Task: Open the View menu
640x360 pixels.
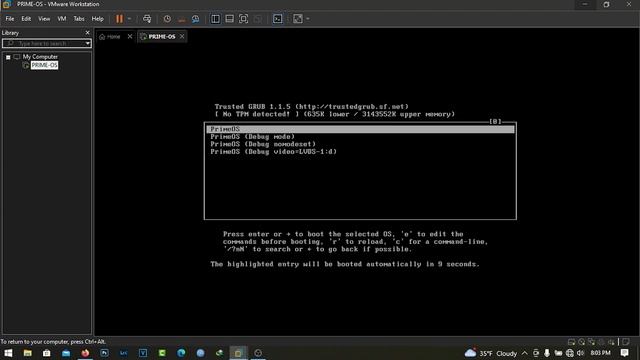Action: tap(44, 19)
